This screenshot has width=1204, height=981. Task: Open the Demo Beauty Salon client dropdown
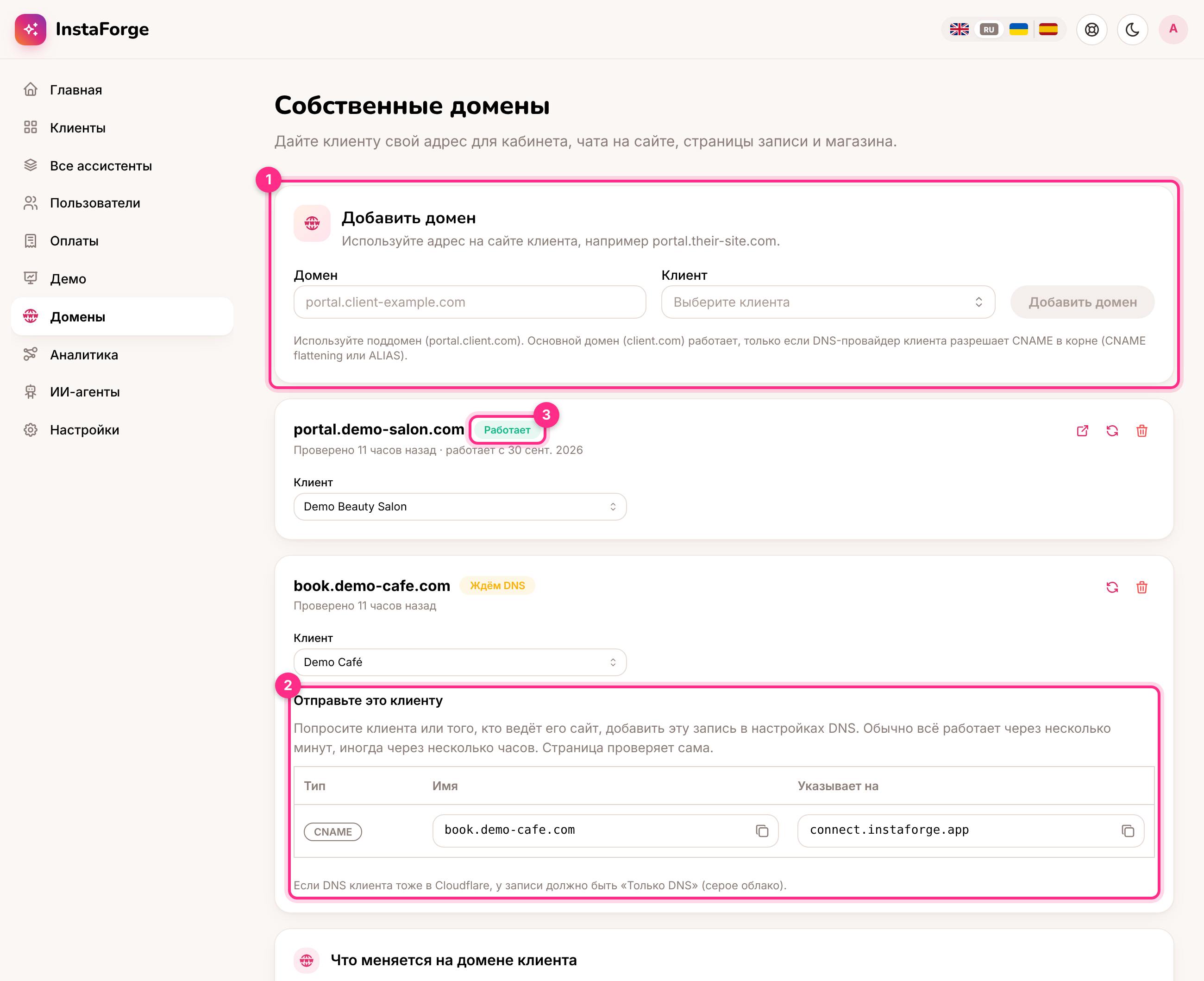coord(460,506)
